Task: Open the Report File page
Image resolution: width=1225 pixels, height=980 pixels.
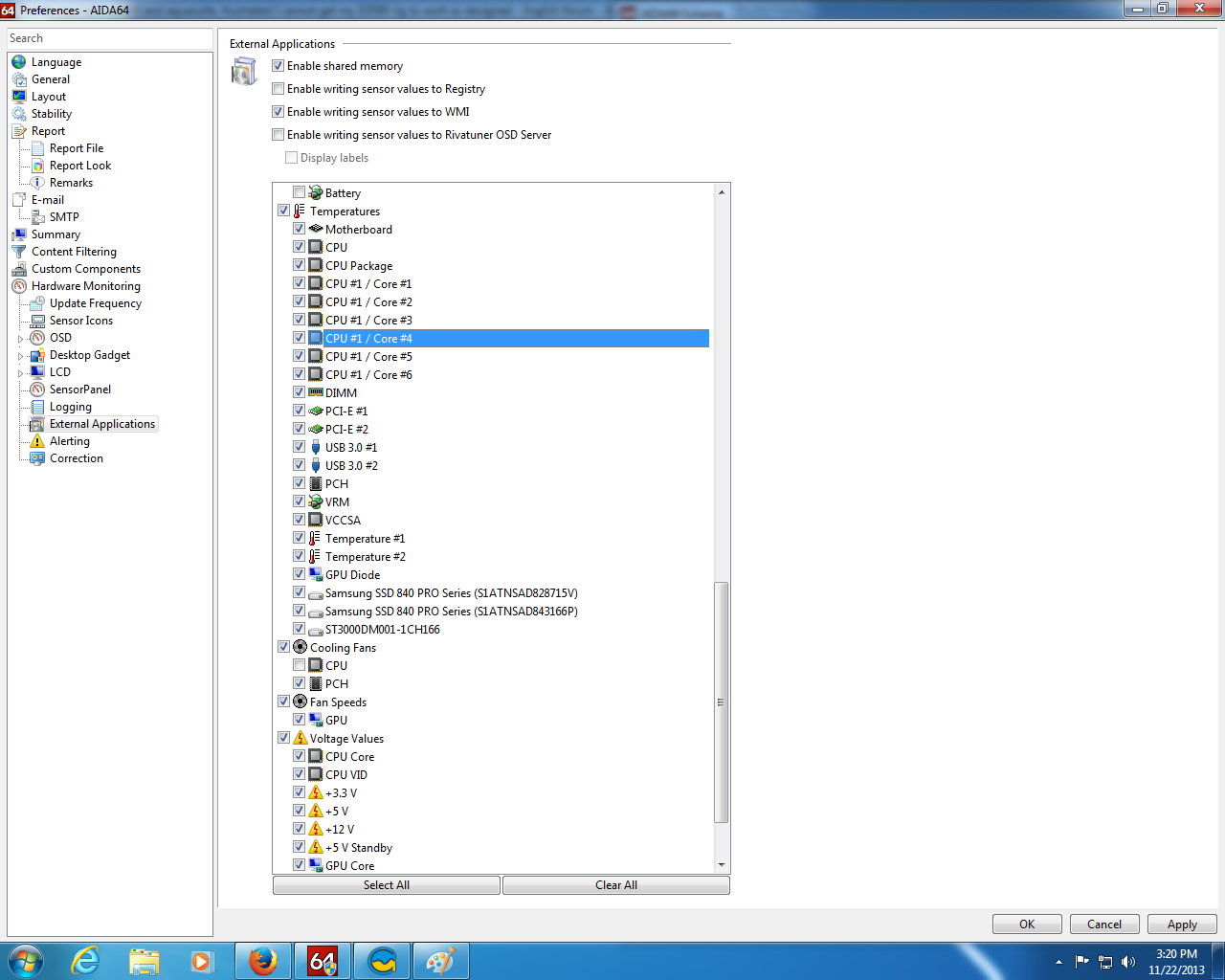Action: tap(77, 148)
